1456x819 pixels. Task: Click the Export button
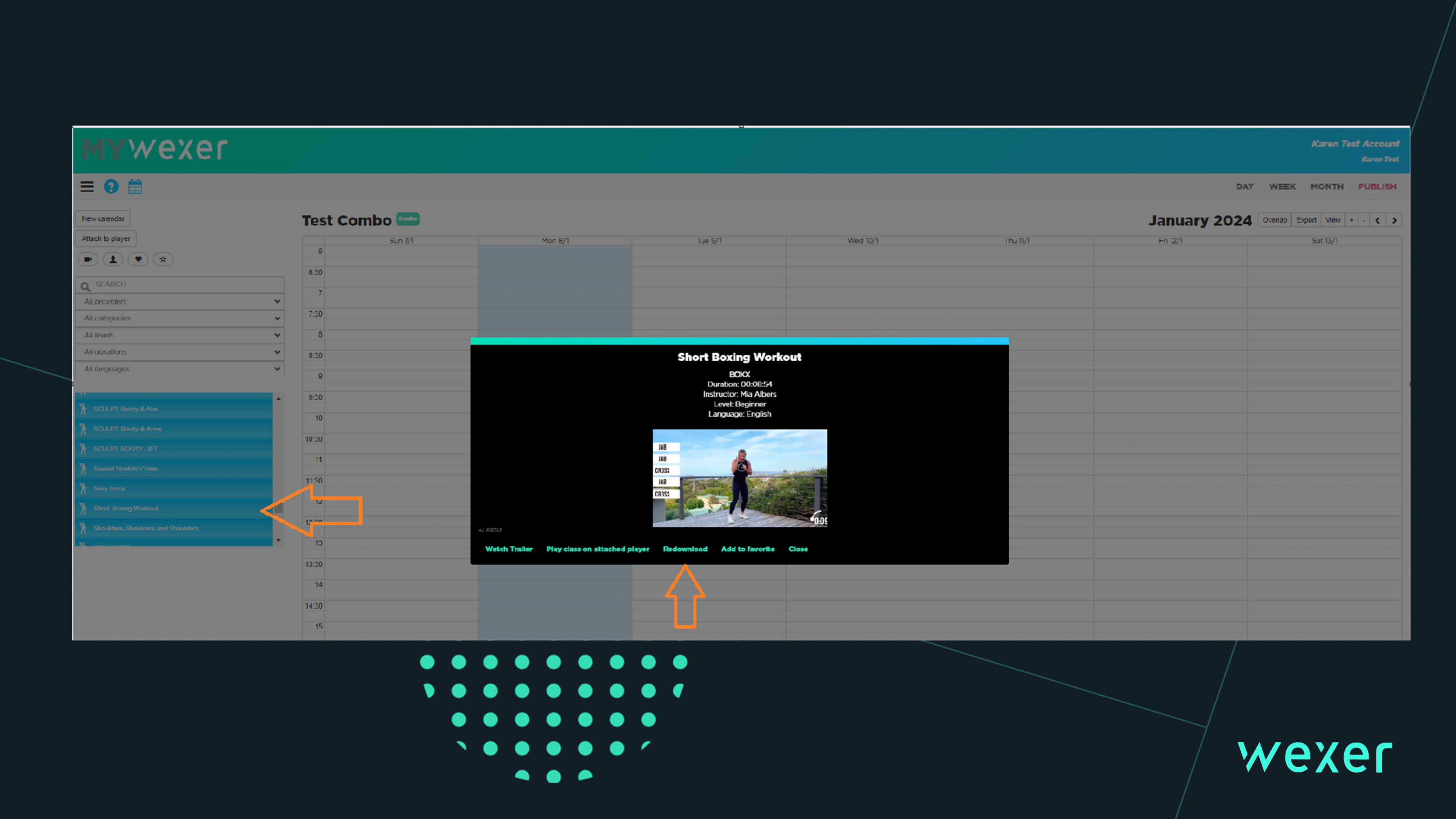(x=1306, y=220)
